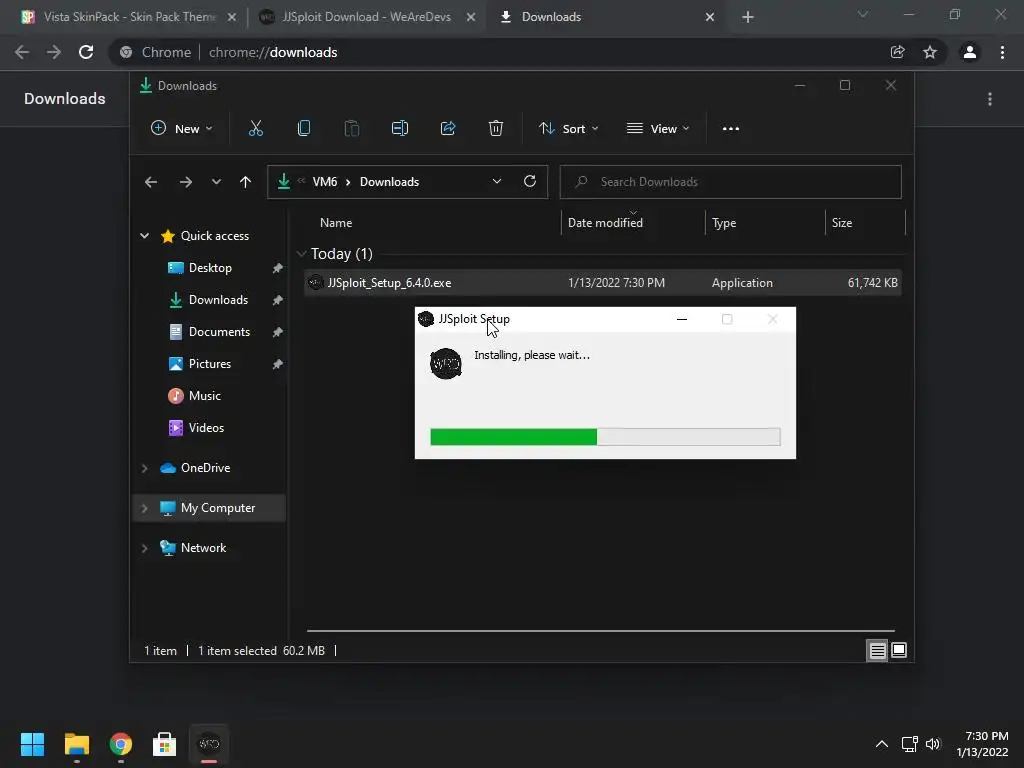This screenshot has width=1024, height=768.
Task: Minimize the JJSploit Setup window
Action: [682, 319]
